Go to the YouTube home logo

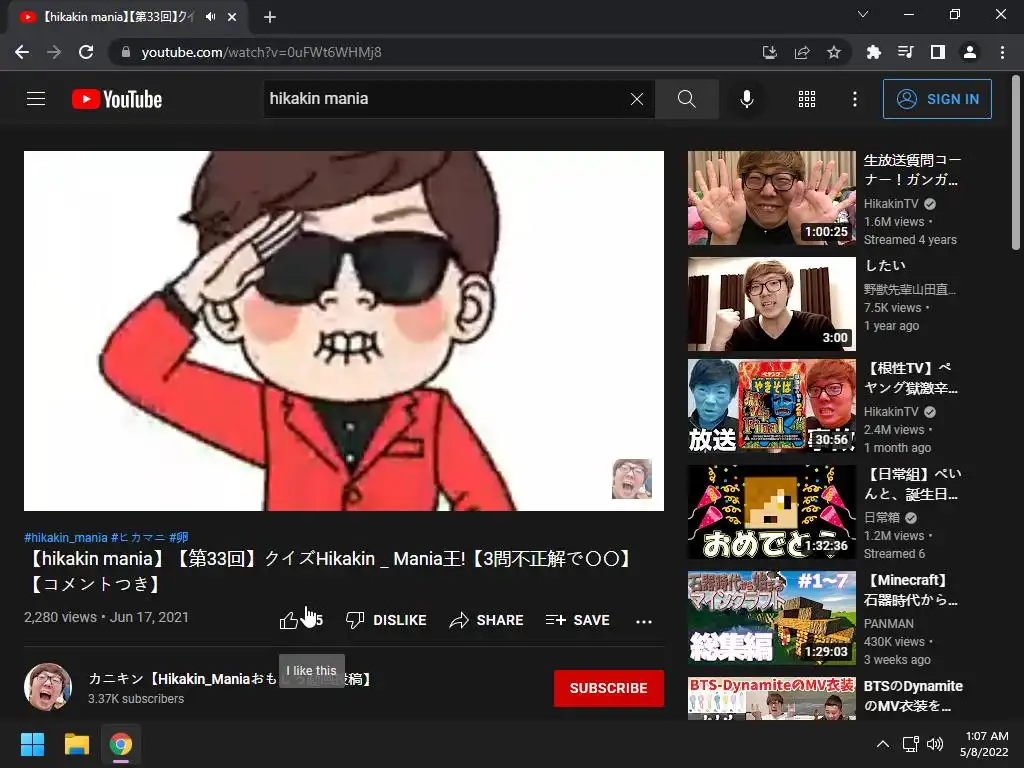[x=117, y=99]
